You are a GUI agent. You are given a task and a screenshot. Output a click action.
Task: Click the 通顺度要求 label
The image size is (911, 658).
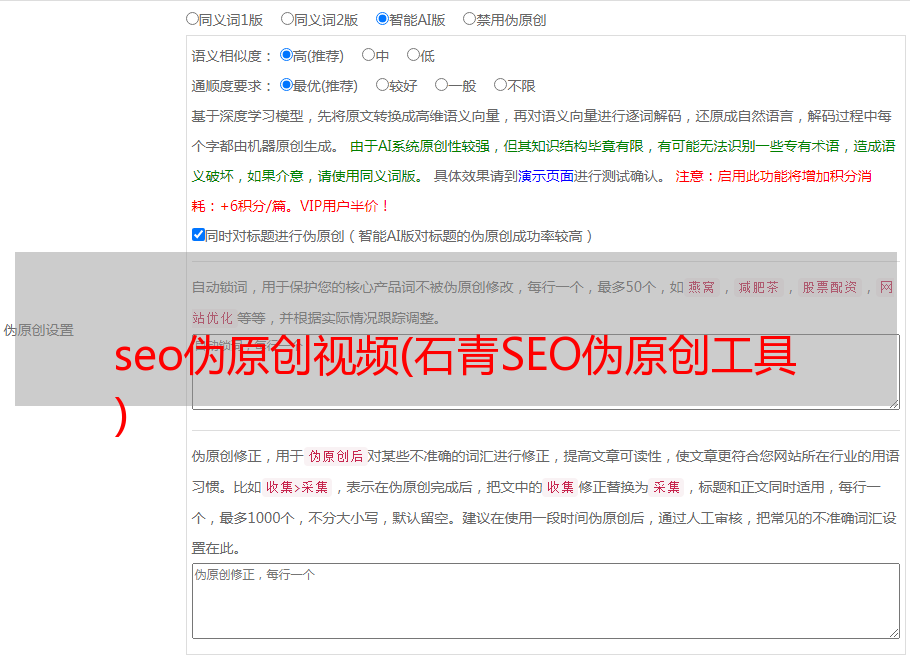pyautogui.click(x=232, y=86)
